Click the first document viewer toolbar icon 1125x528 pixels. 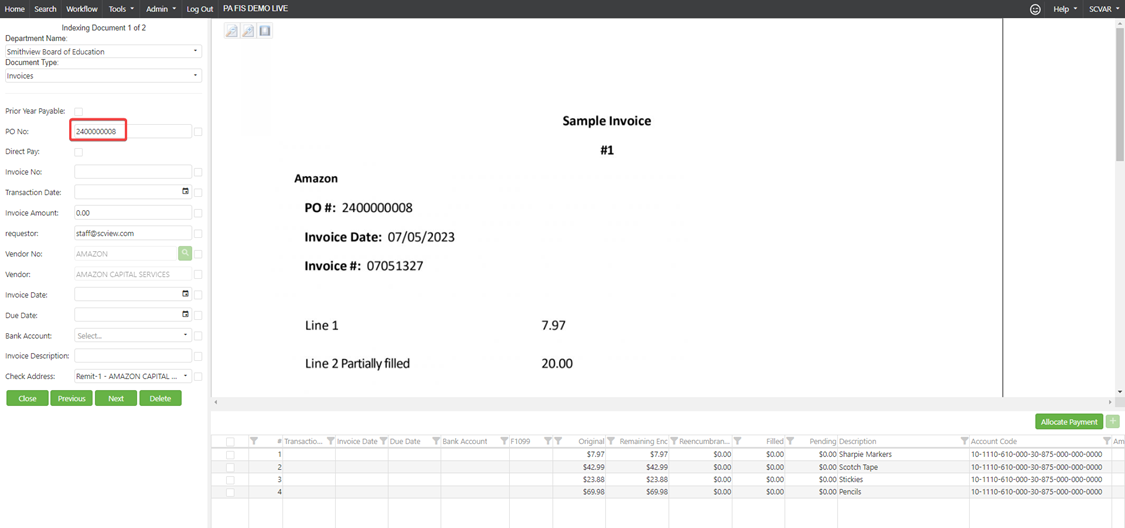[x=231, y=31]
